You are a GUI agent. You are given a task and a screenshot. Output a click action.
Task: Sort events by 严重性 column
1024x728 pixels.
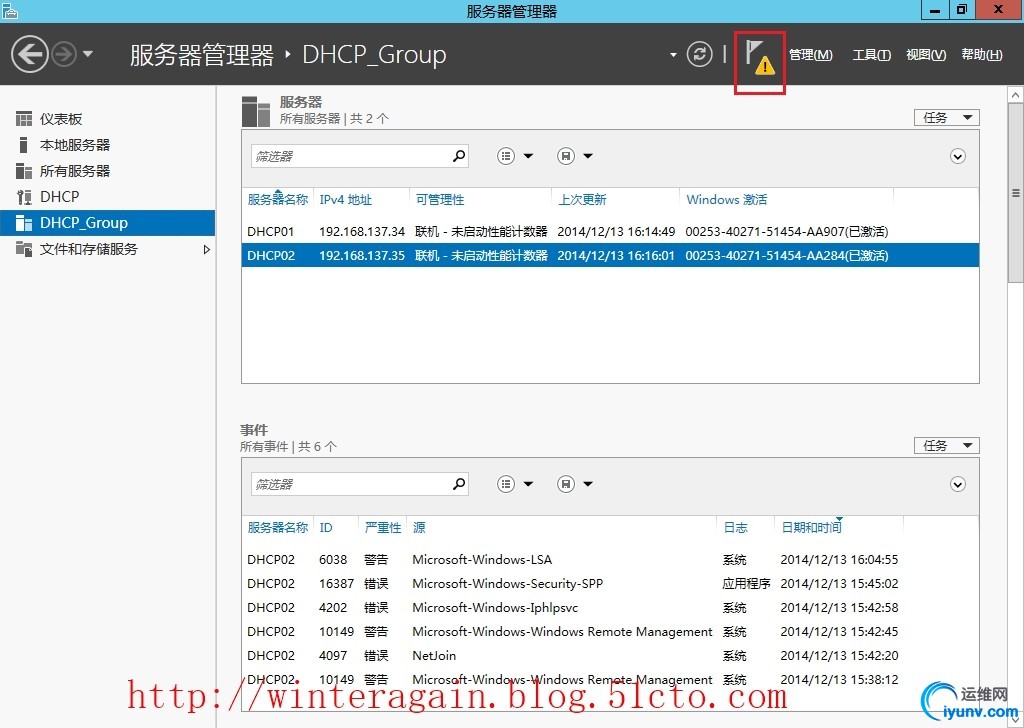(383, 528)
